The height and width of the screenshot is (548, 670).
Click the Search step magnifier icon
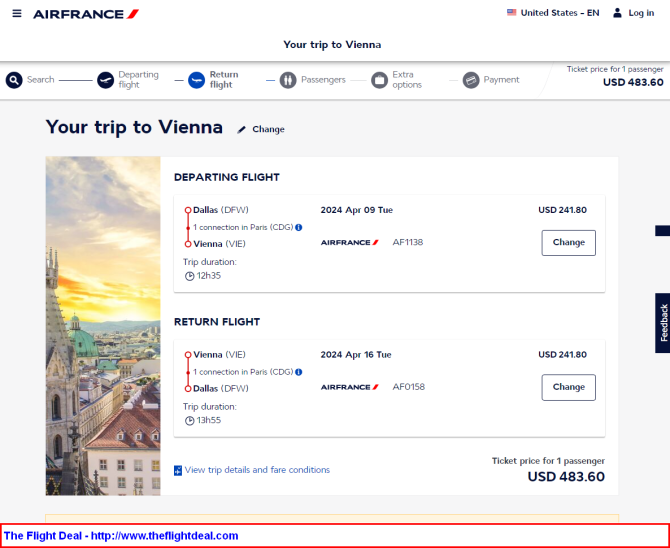coord(14,80)
